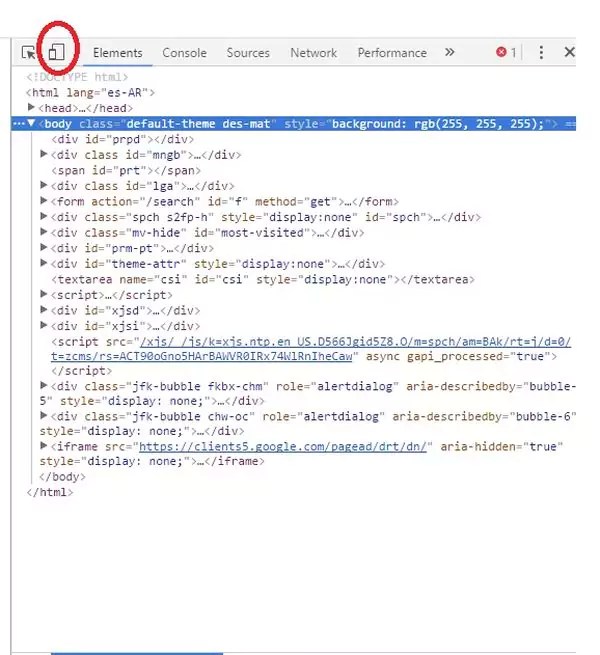Activate the inspect element picker tool
The image size is (600, 655).
[29, 53]
